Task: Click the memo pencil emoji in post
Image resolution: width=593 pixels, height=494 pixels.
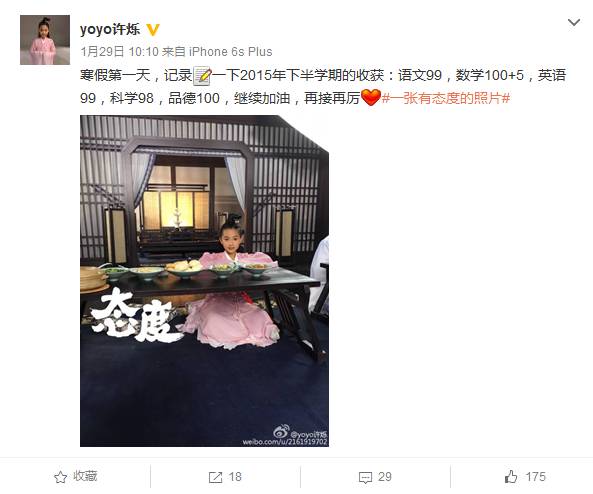Action: coord(202,75)
